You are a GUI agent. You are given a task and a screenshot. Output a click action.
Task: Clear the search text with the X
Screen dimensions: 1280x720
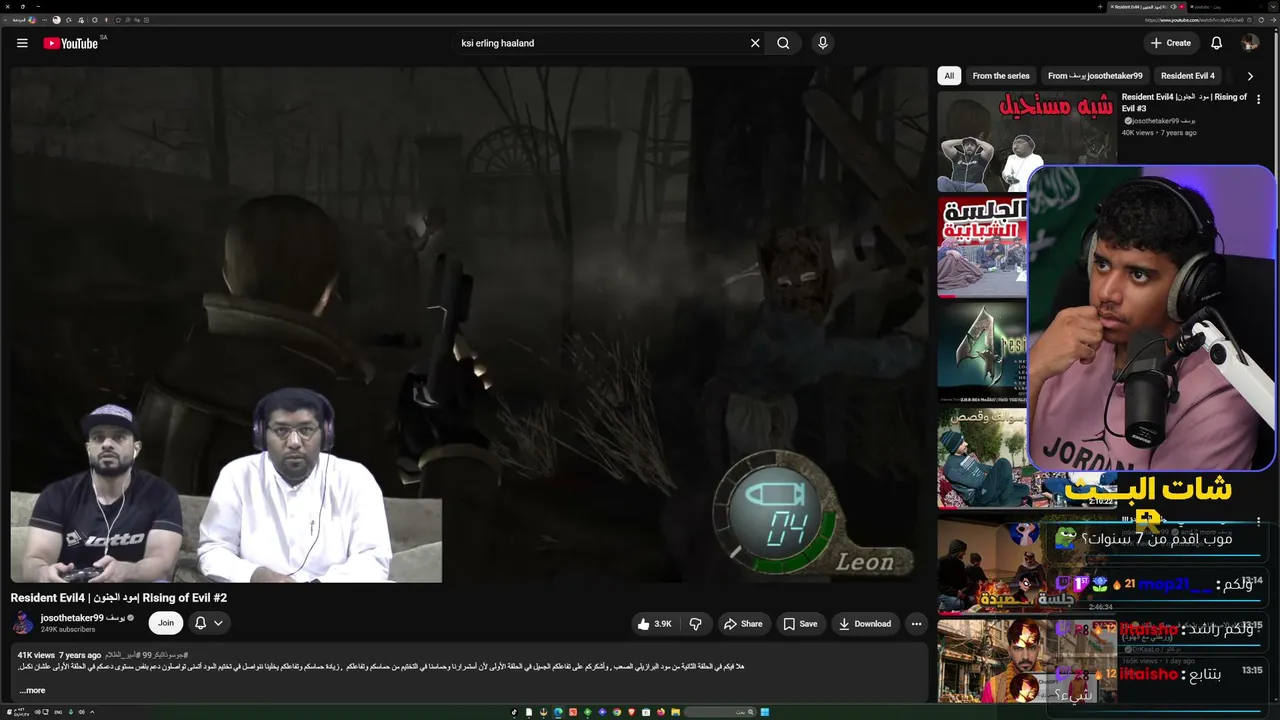755,43
